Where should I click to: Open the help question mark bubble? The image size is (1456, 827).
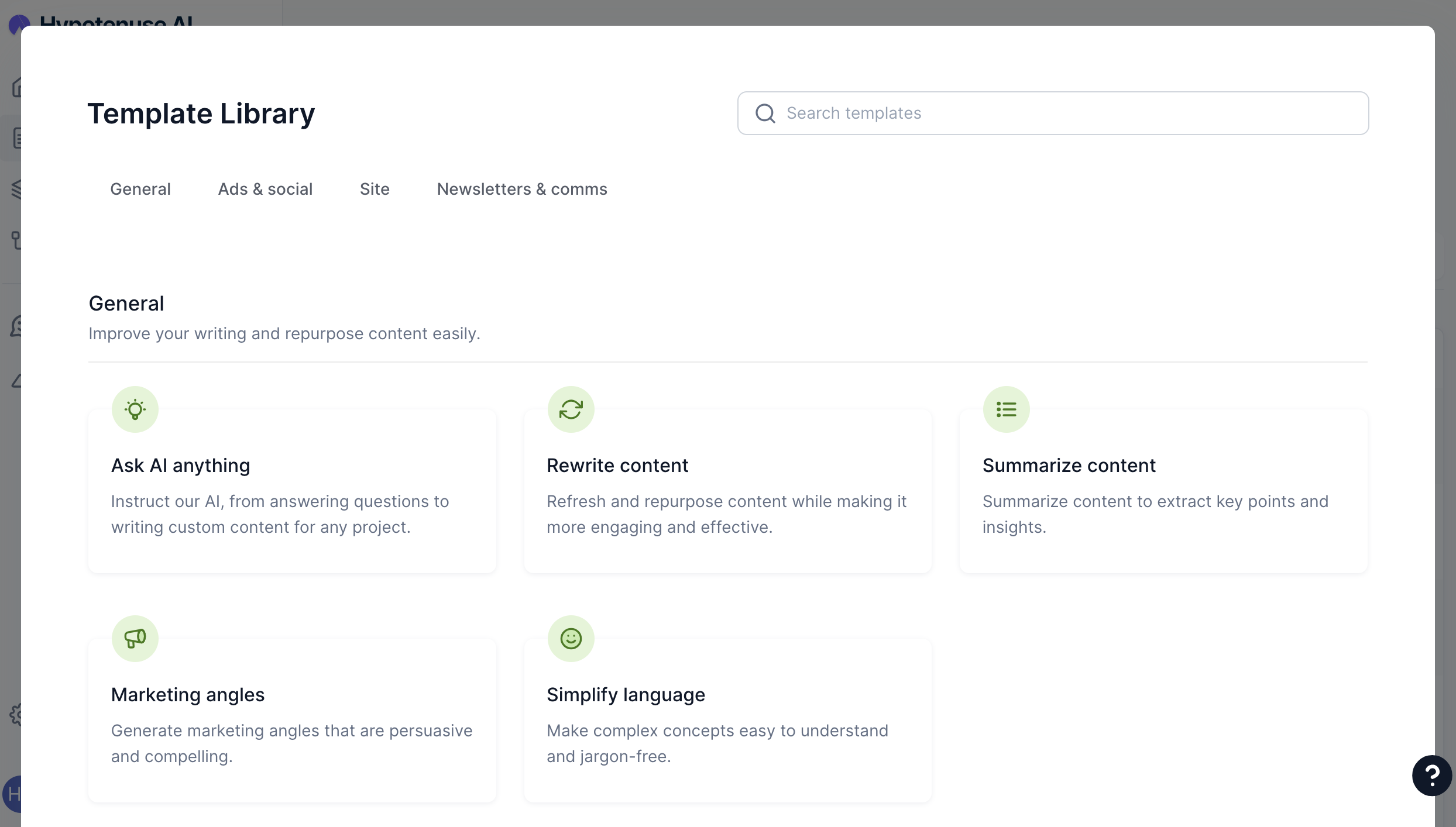(x=1431, y=776)
